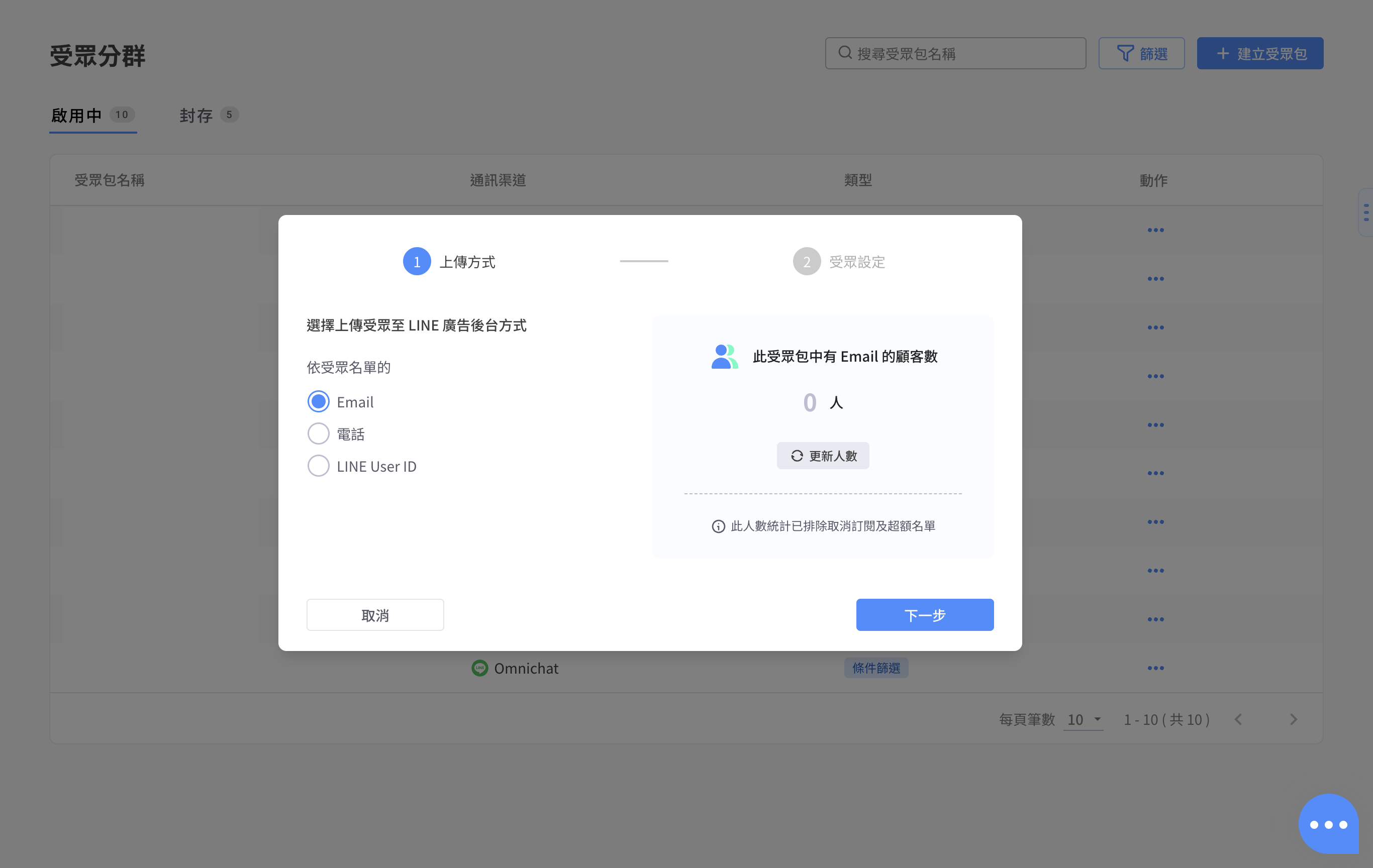Click the info icon beside 此人數統計
The height and width of the screenshot is (868, 1373).
click(x=718, y=526)
